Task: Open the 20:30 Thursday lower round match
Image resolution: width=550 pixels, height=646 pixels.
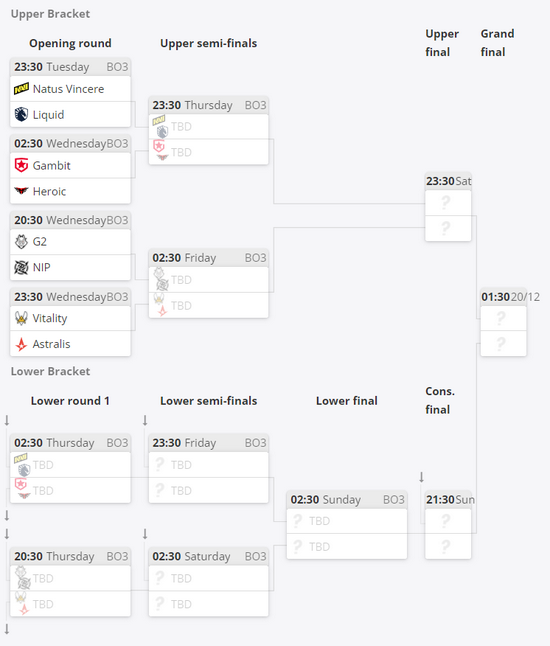Action: (x=70, y=582)
